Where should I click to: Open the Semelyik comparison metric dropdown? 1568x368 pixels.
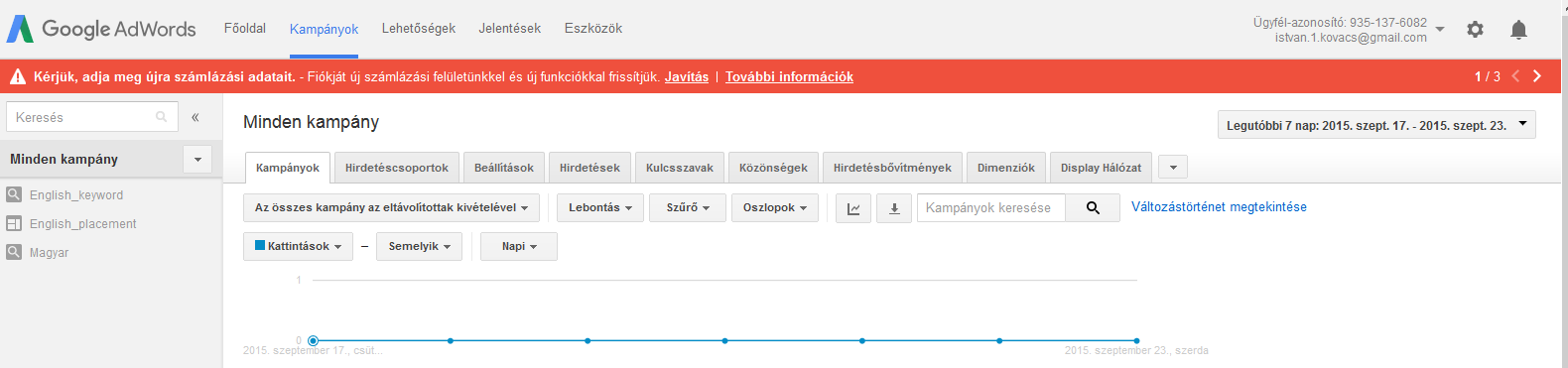(x=419, y=246)
